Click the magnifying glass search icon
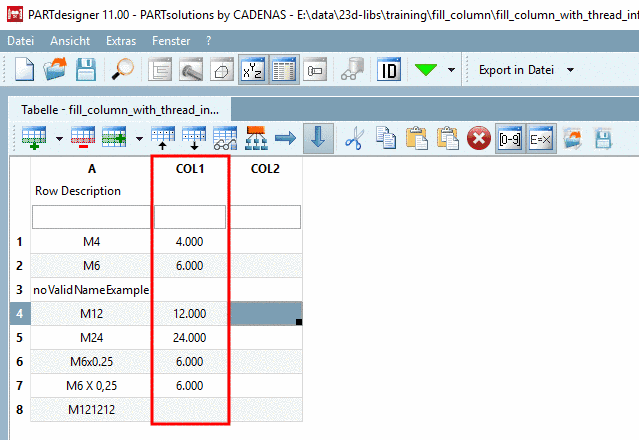This screenshot has width=639, height=440. 123,70
